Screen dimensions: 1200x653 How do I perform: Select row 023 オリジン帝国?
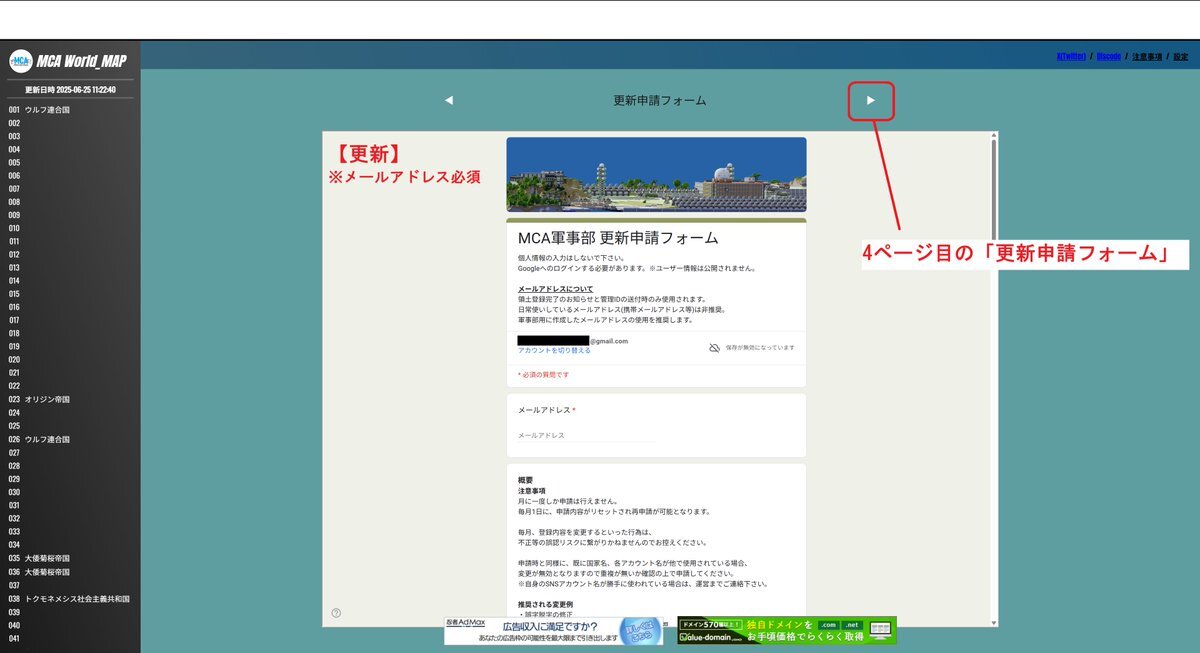pos(70,399)
